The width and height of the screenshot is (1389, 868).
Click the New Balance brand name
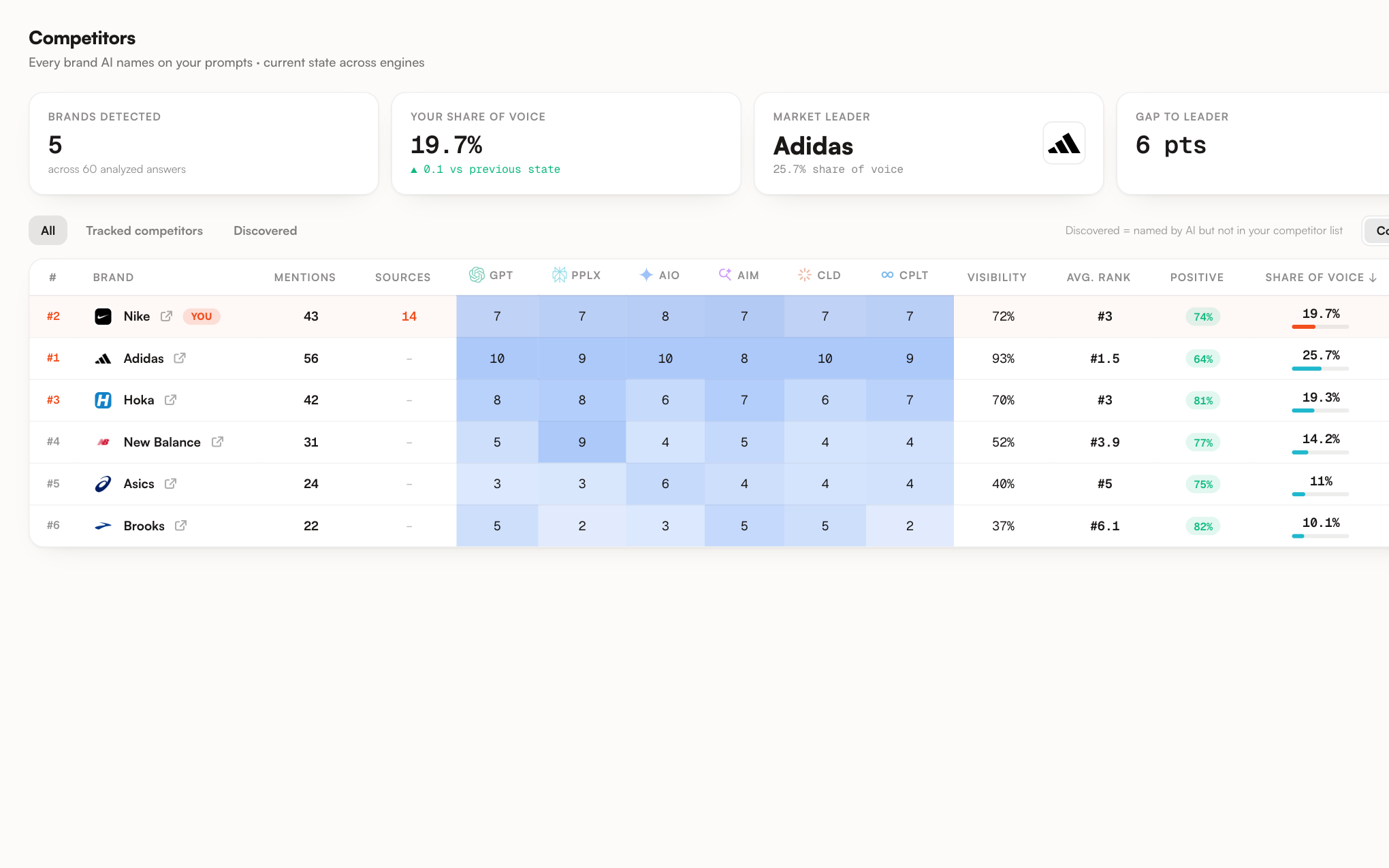(x=162, y=442)
